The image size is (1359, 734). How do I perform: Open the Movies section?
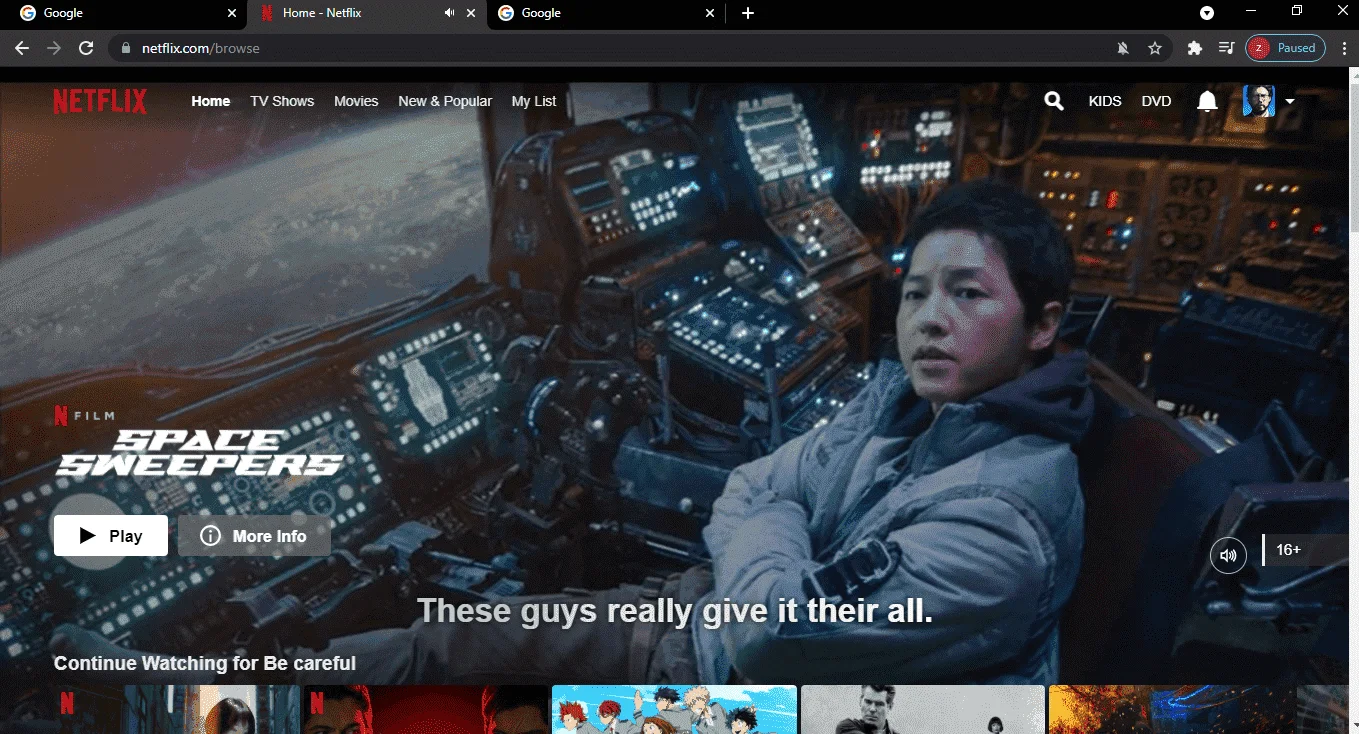356,101
